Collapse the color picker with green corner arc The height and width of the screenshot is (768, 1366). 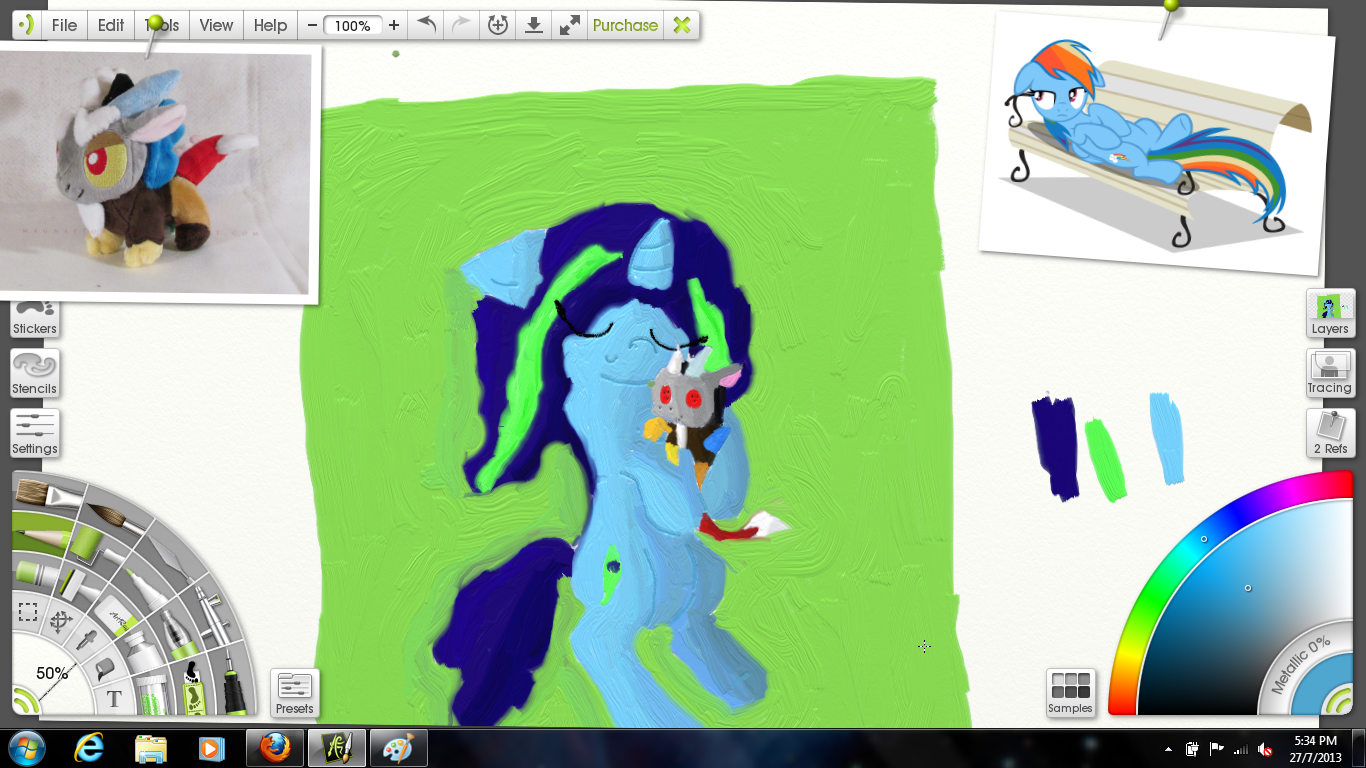(x=1336, y=699)
